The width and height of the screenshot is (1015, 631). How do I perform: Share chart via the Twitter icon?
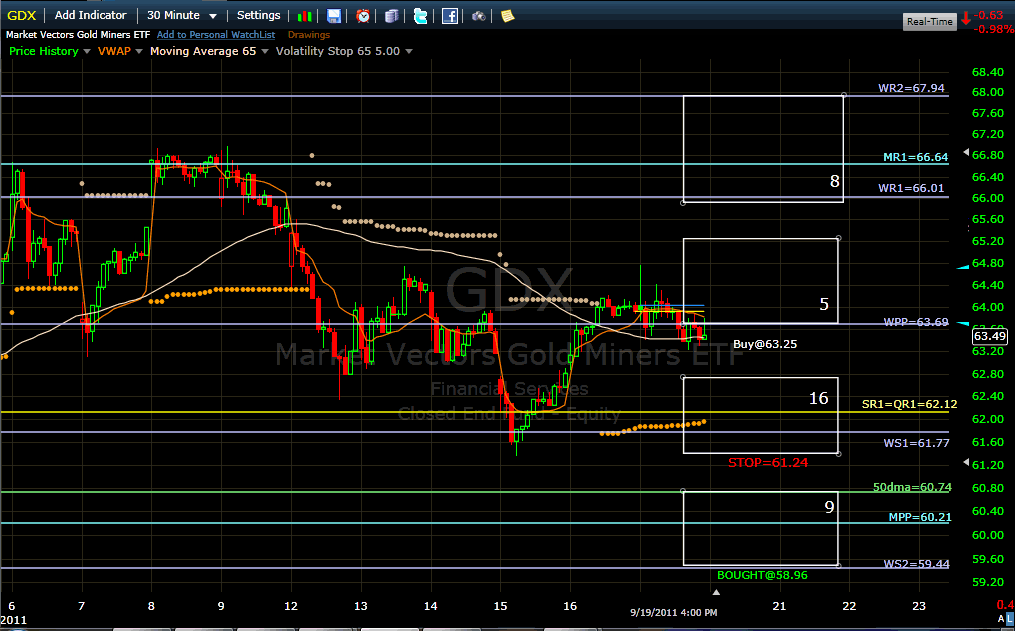pyautogui.click(x=421, y=16)
